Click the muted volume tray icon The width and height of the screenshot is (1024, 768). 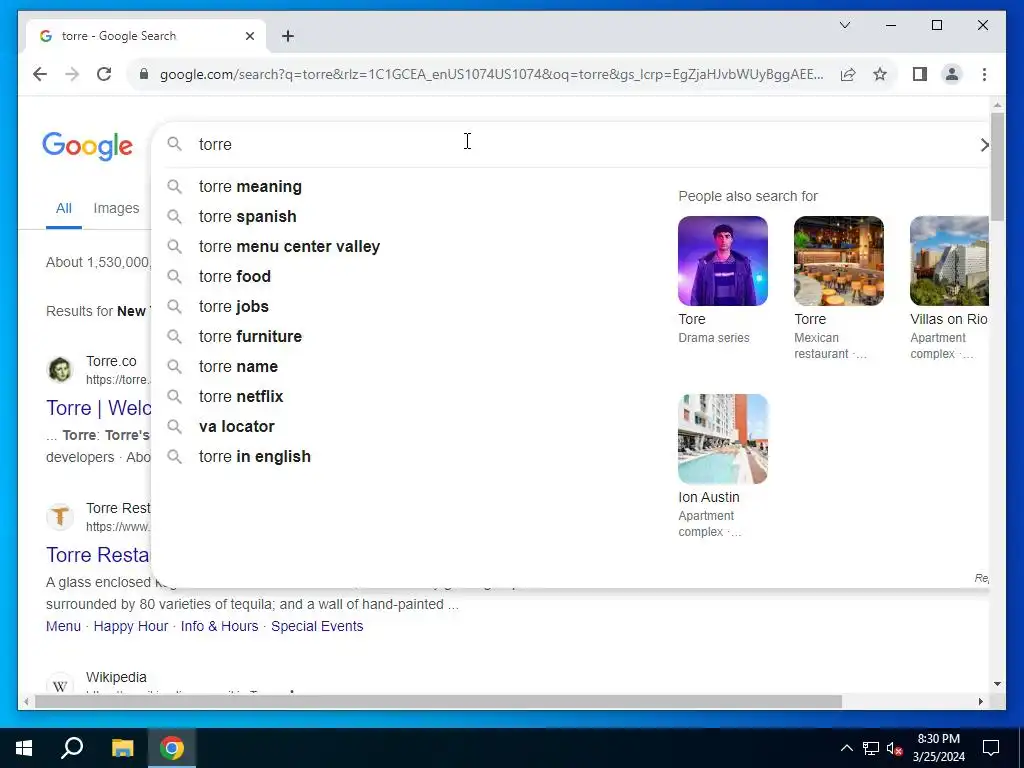[x=894, y=748]
